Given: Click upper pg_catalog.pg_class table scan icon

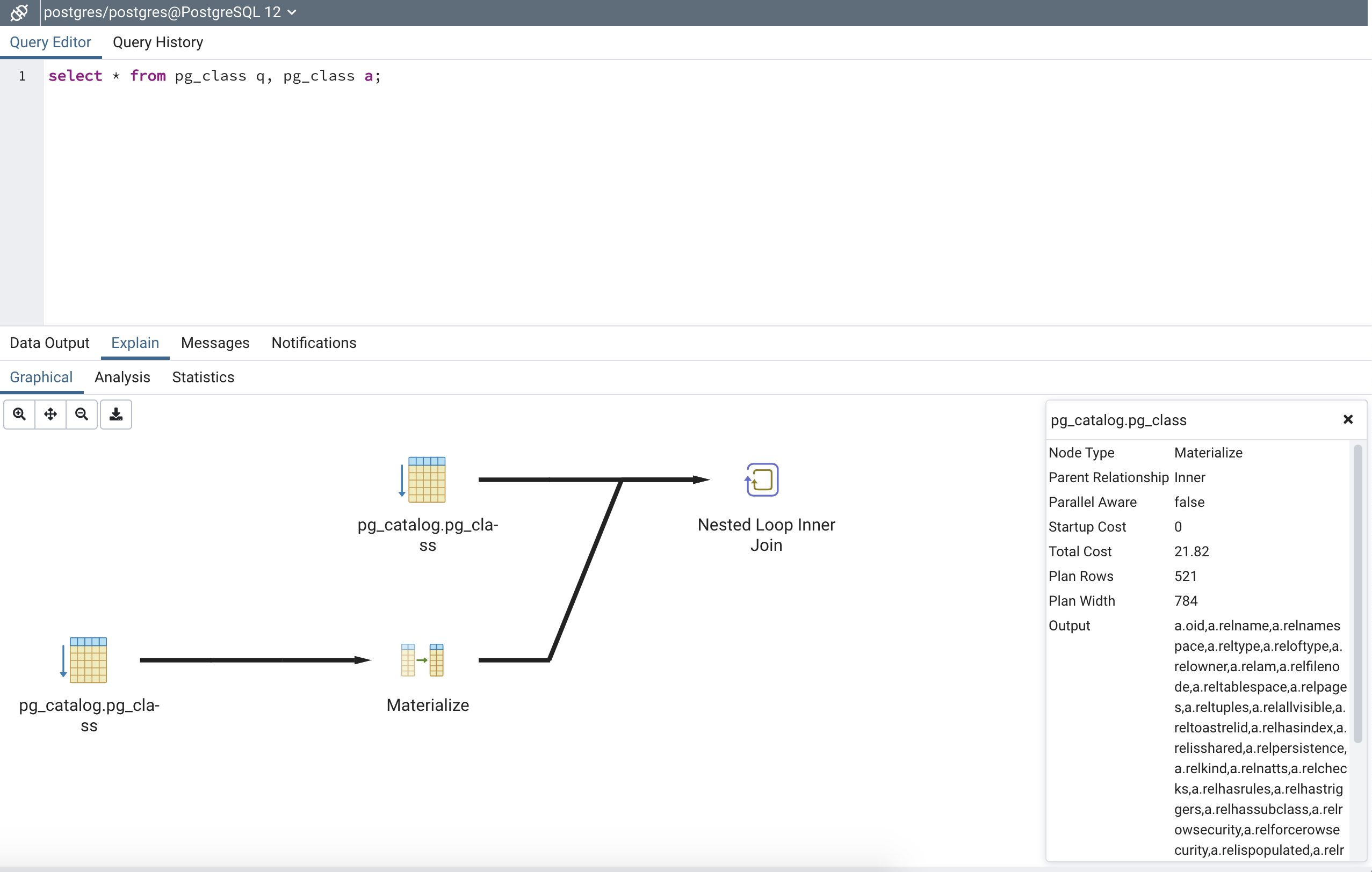Looking at the screenshot, I should pyautogui.click(x=423, y=479).
